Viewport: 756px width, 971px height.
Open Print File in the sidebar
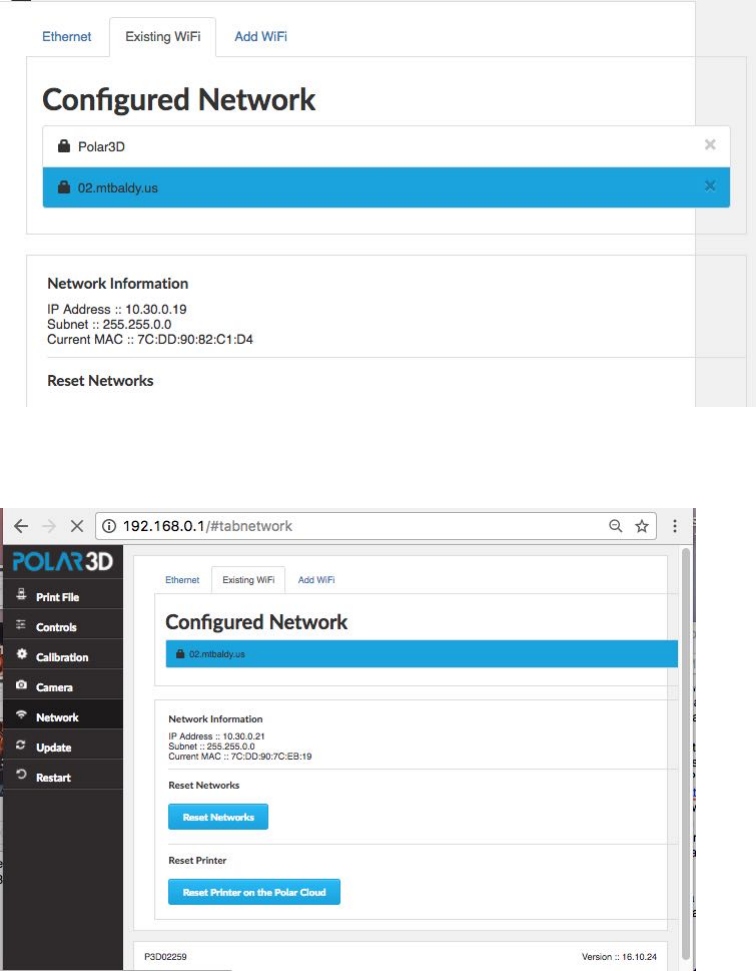pos(63,596)
